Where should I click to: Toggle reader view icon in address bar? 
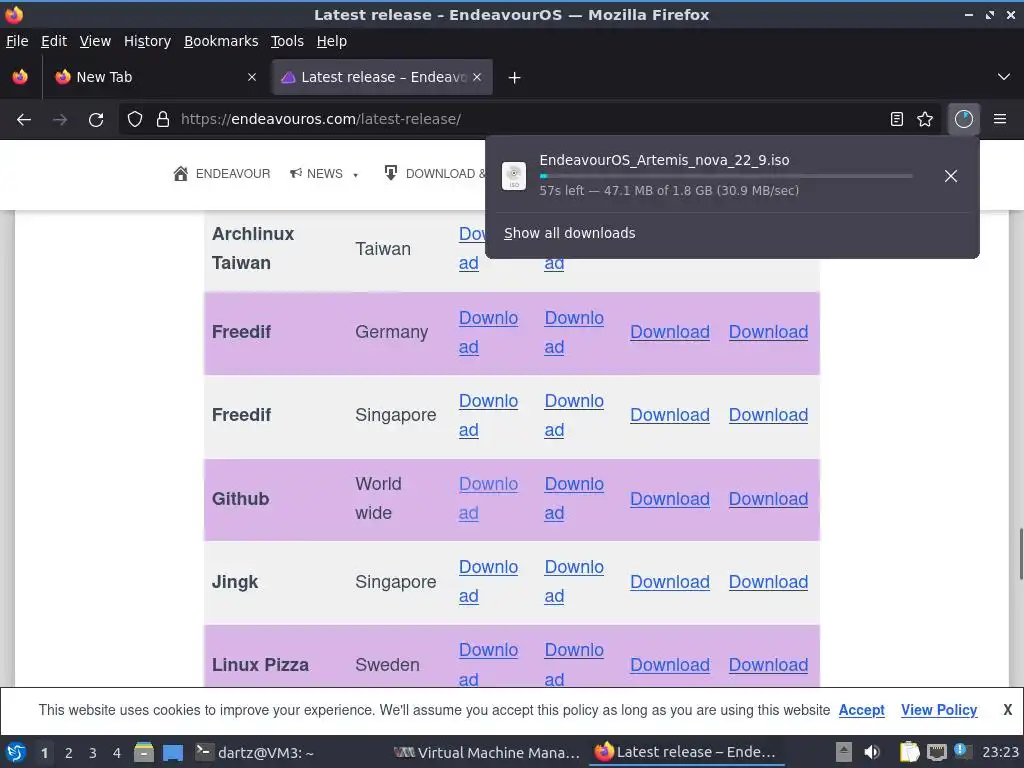pos(897,119)
